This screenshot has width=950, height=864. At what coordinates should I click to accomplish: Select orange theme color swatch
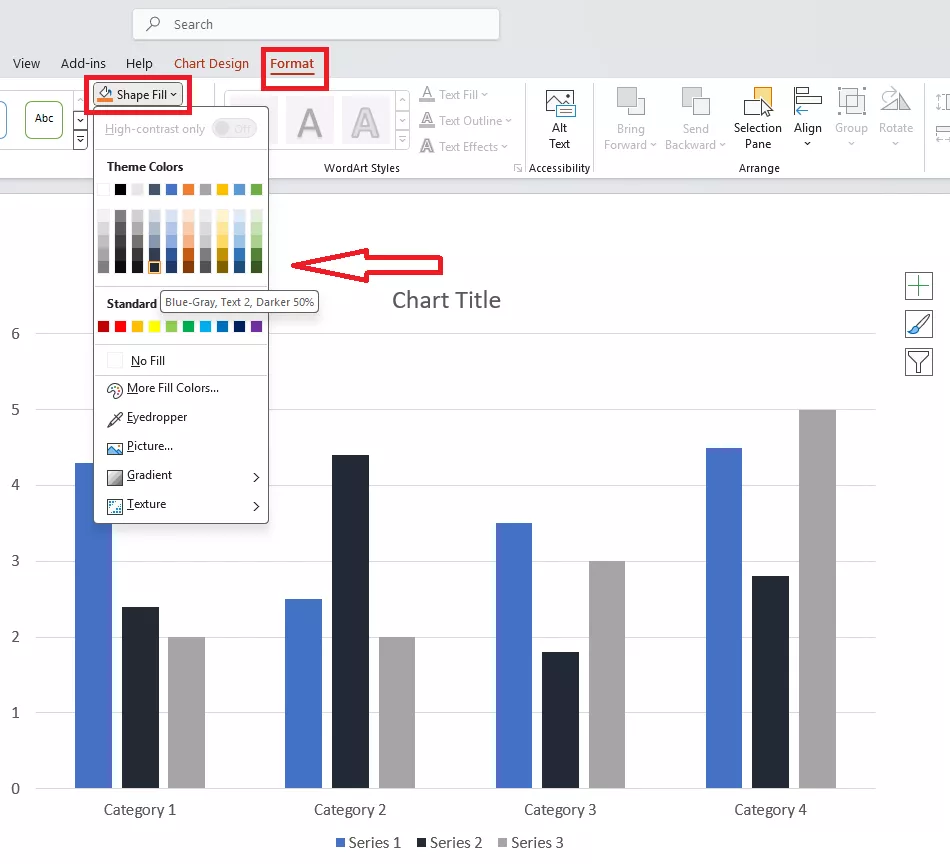pyautogui.click(x=188, y=190)
